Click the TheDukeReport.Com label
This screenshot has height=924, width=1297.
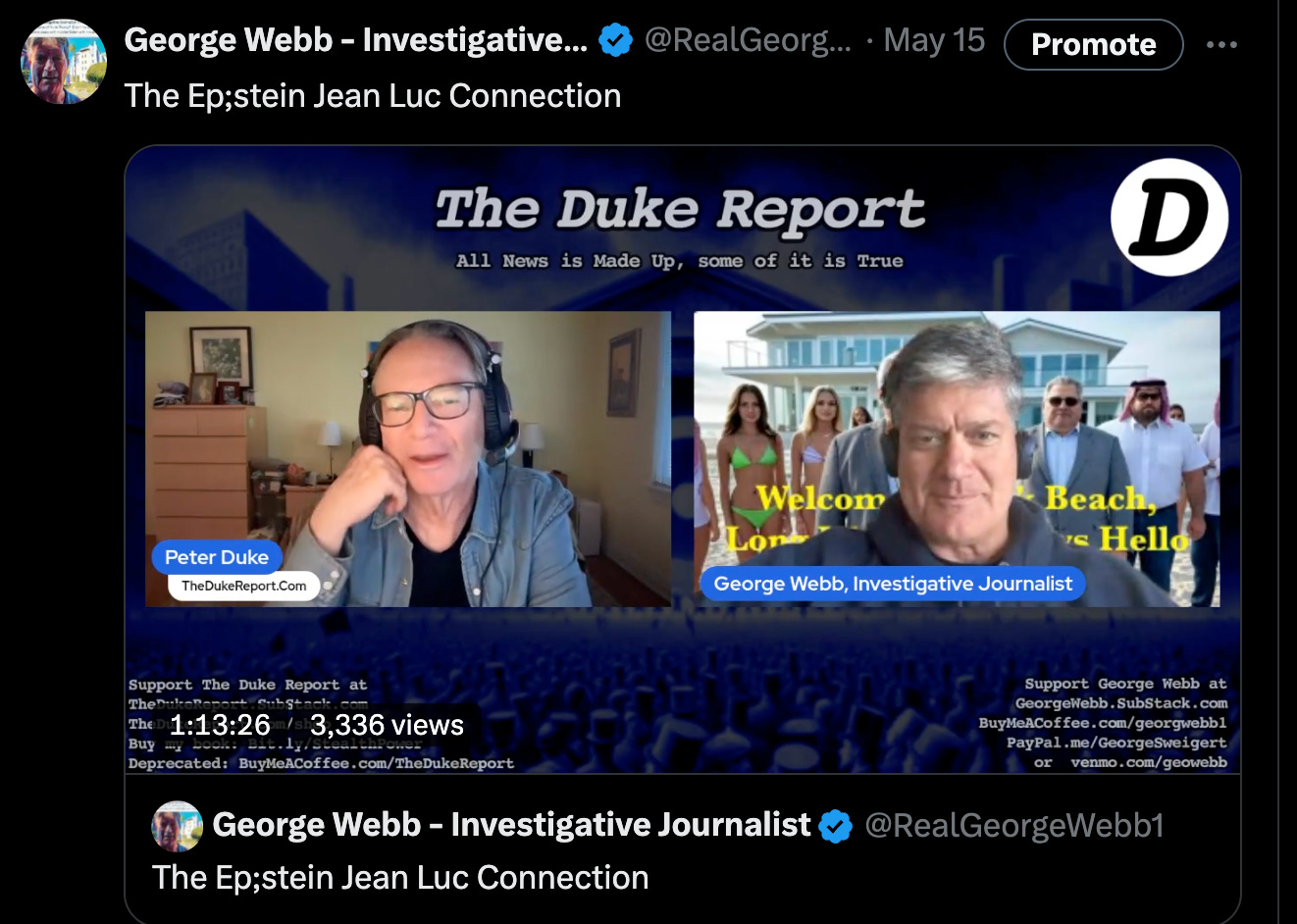(243, 586)
